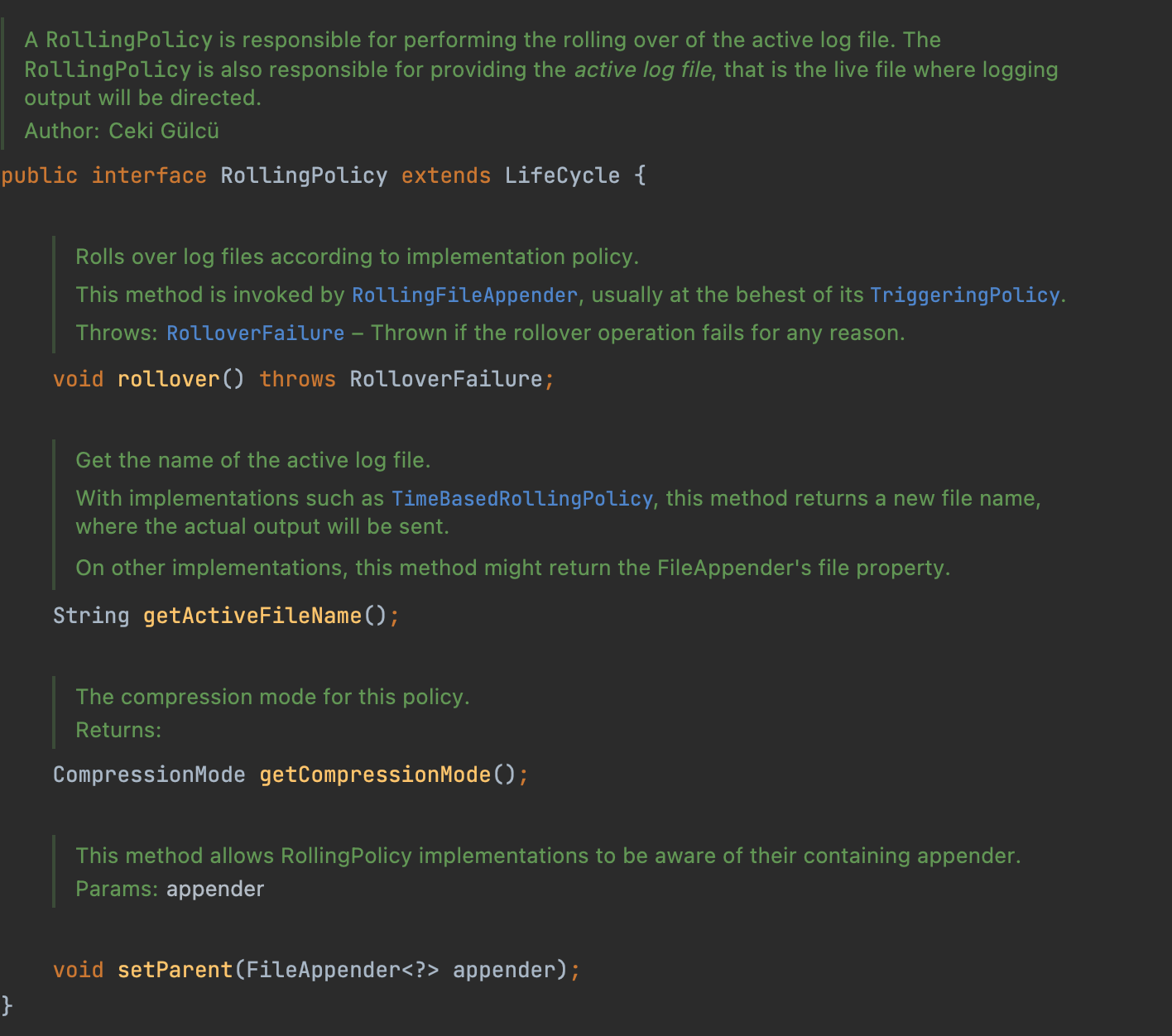1172x1036 pixels.
Task: Click 'where the actual output will be sent' line
Action: pyautogui.click(x=262, y=527)
